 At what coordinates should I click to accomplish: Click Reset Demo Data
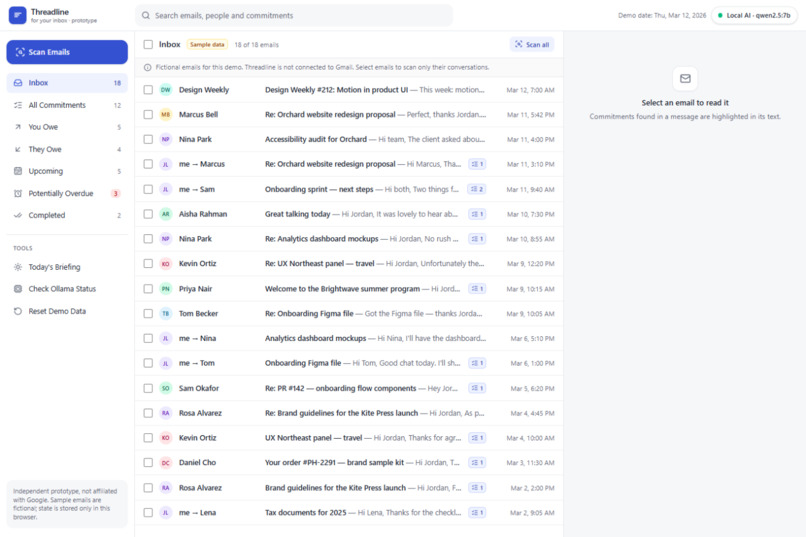(x=67, y=311)
